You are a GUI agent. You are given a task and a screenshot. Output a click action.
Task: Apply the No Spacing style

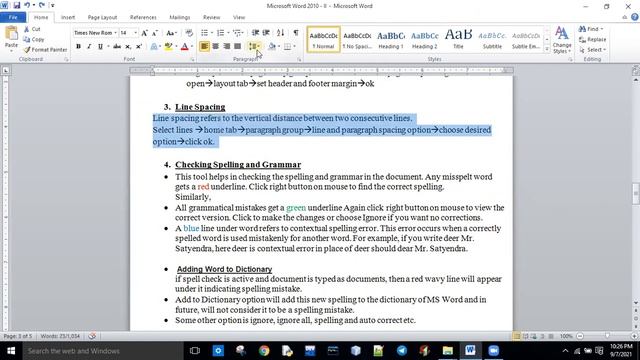click(x=357, y=39)
